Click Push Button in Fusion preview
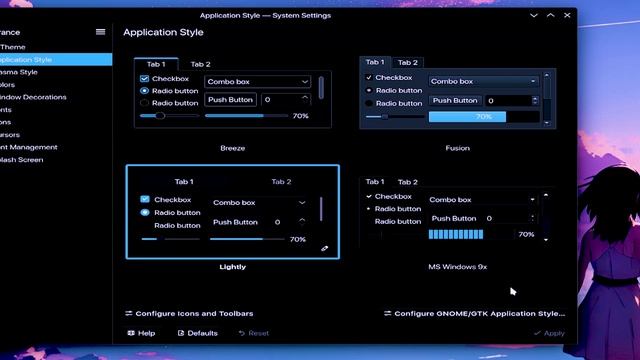 click(x=455, y=100)
